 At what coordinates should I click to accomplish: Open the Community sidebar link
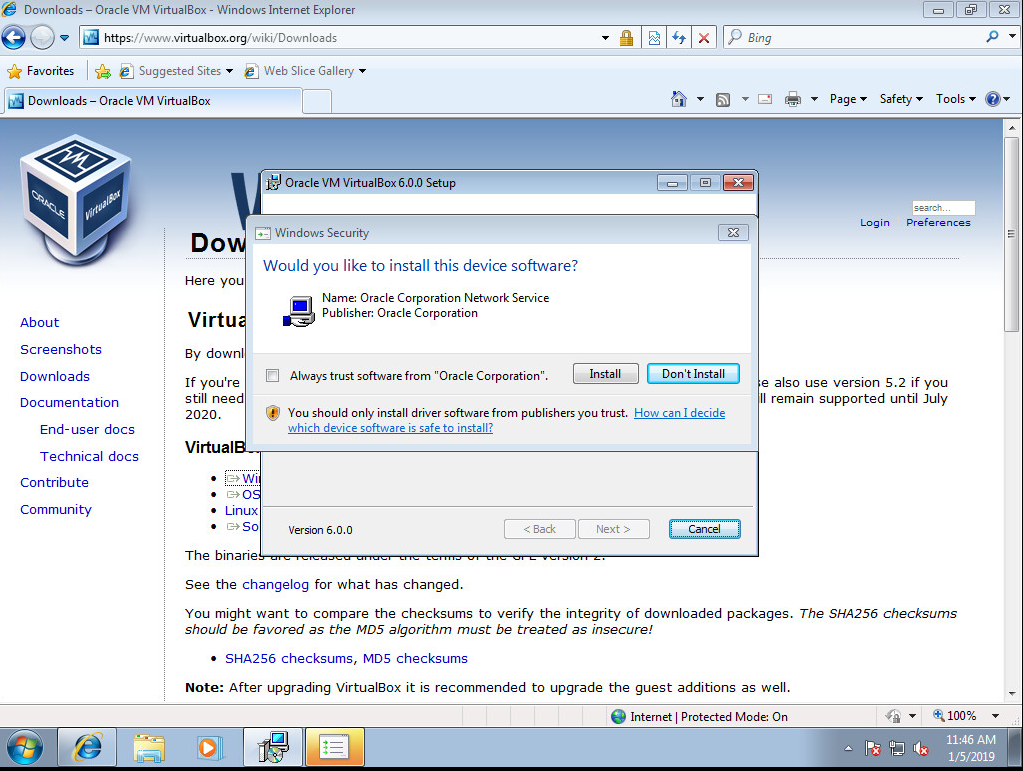[x=55, y=509]
